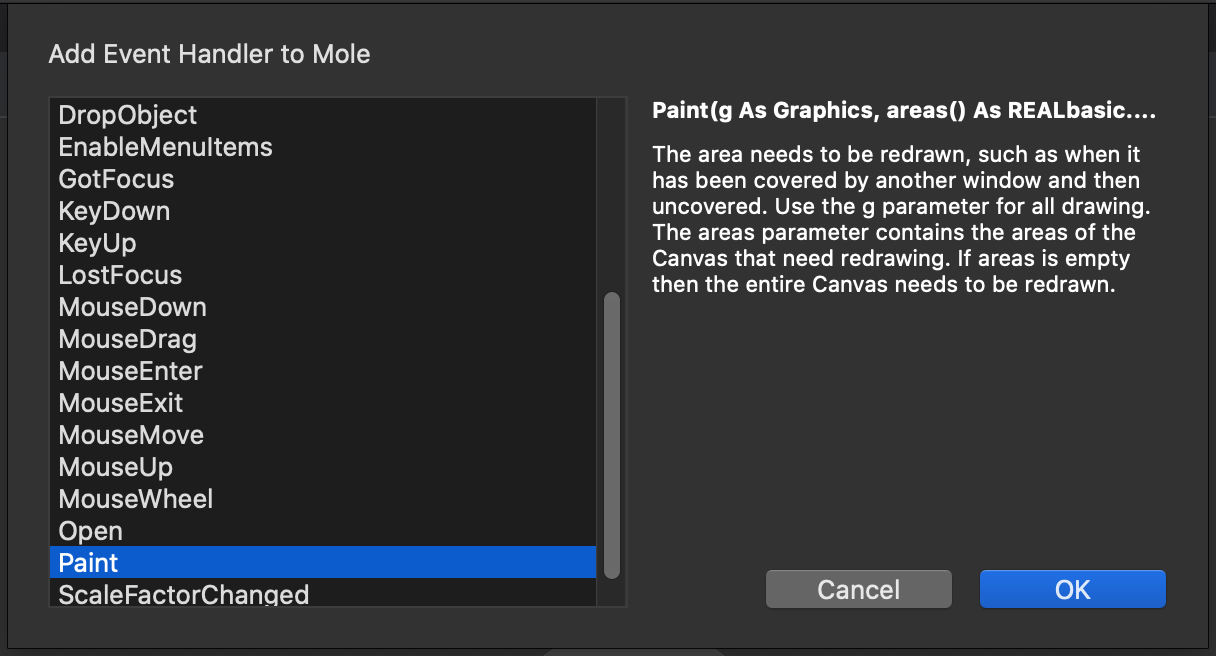This screenshot has width=1216, height=656.
Task: Confirm with the OK button
Action: (1073, 589)
